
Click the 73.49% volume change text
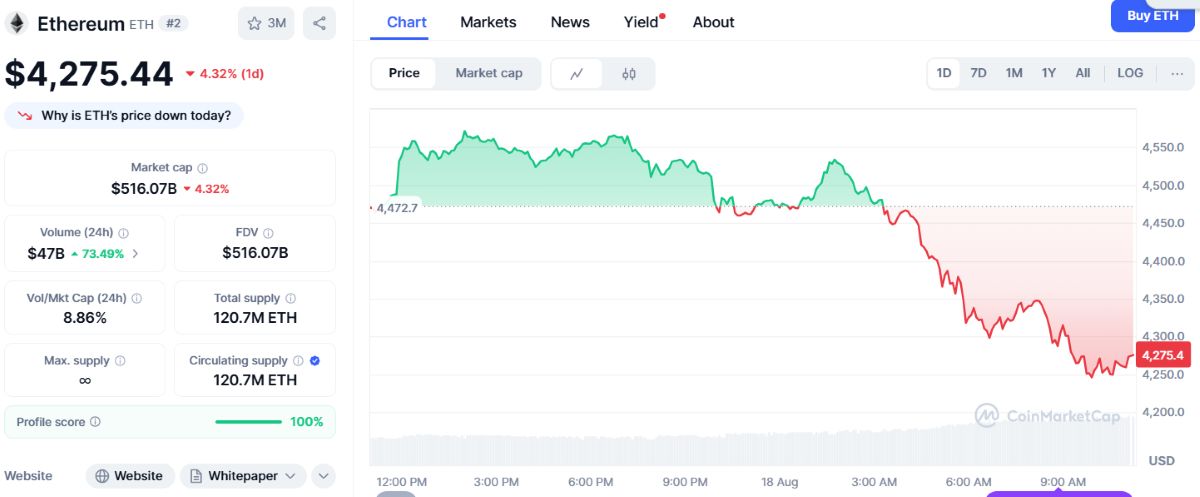pyautogui.click(x=104, y=254)
